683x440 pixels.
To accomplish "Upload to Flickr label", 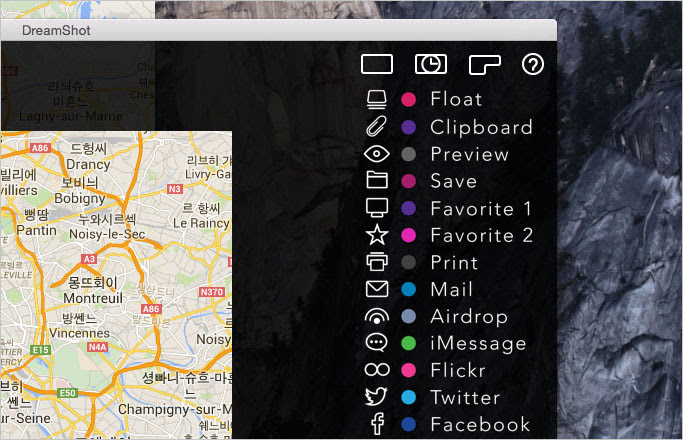I will 458,370.
